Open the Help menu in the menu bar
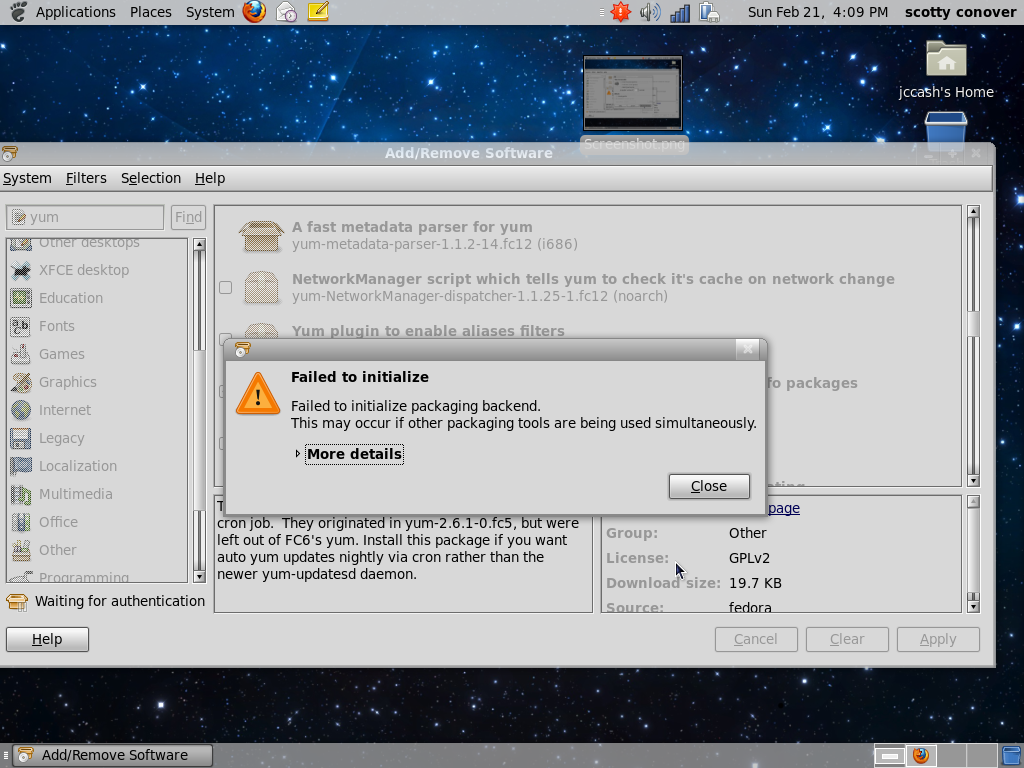The width and height of the screenshot is (1024, 768). coord(210,178)
